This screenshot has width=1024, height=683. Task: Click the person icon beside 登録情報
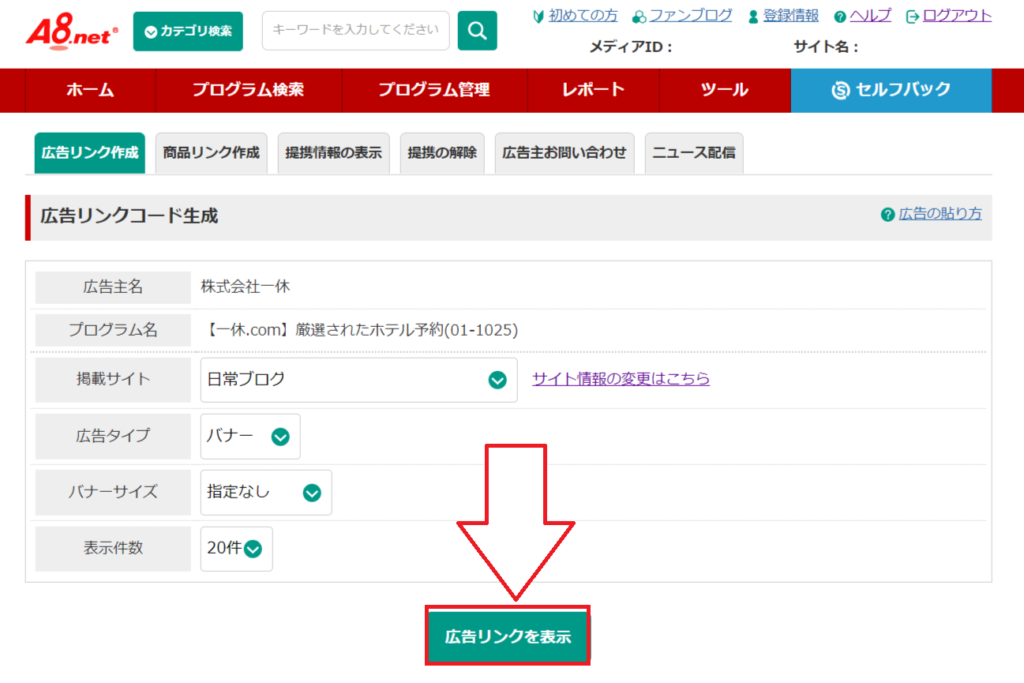point(753,17)
